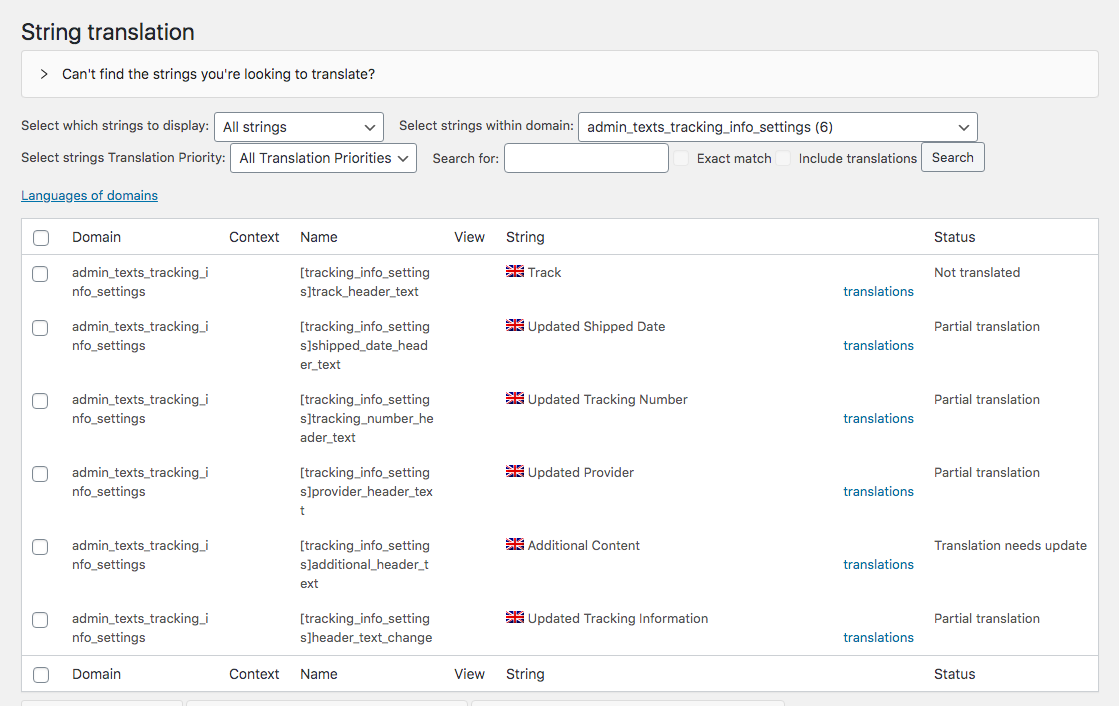Click the flag next to Updated Tracking Information
The width and height of the screenshot is (1119, 706).
tap(514, 617)
